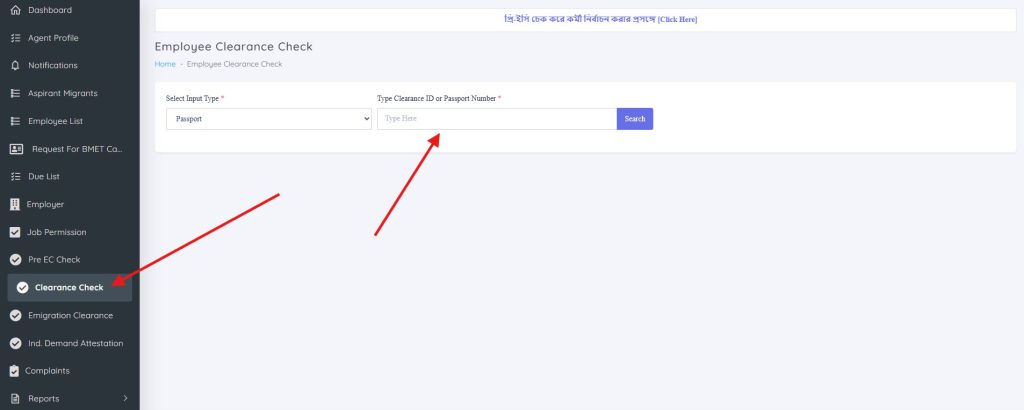The image size is (1024, 410).
Task: Click the Request For BMET Card icon
Action: pyautogui.click(x=17, y=149)
